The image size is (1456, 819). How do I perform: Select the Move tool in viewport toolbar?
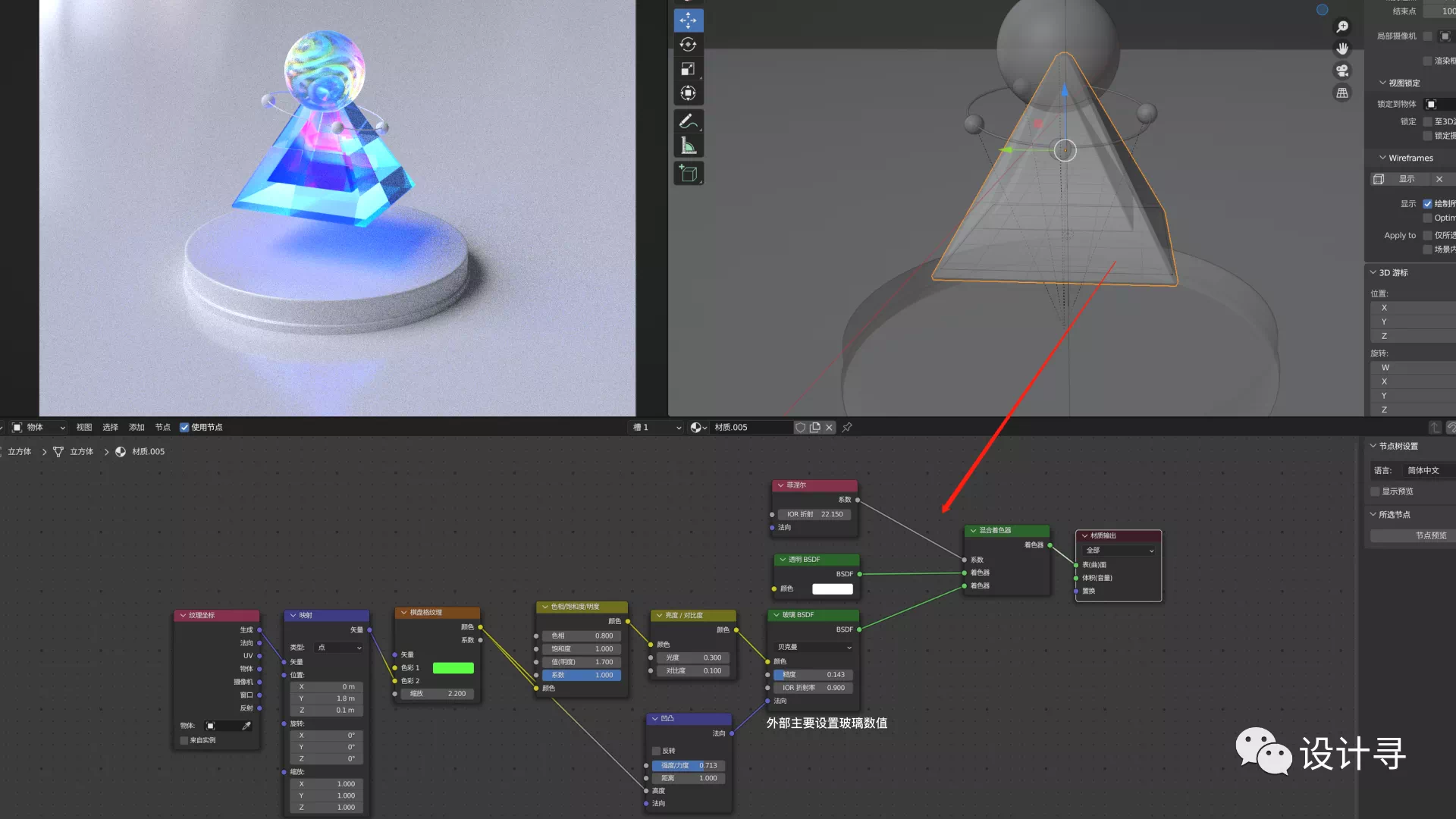coord(688,20)
